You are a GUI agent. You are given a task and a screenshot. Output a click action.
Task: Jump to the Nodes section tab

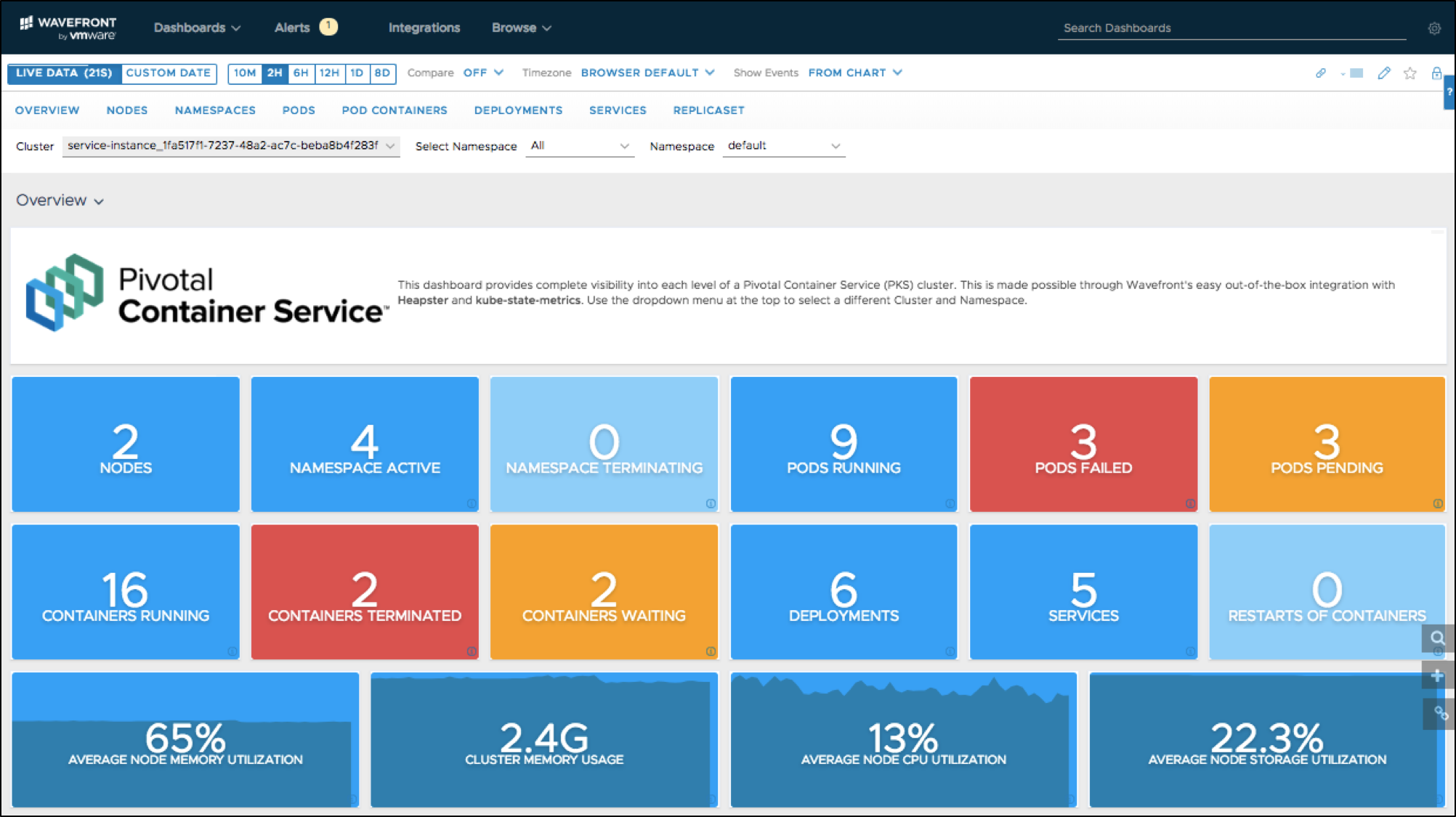coord(127,110)
